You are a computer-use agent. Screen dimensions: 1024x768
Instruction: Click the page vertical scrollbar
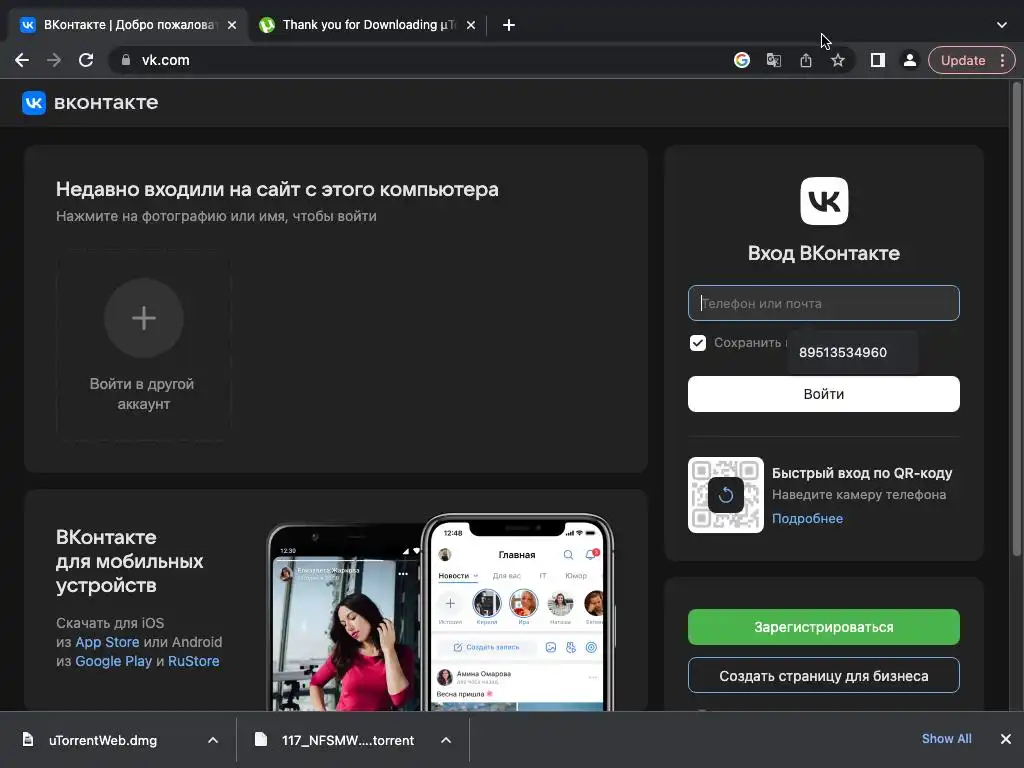click(1016, 319)
